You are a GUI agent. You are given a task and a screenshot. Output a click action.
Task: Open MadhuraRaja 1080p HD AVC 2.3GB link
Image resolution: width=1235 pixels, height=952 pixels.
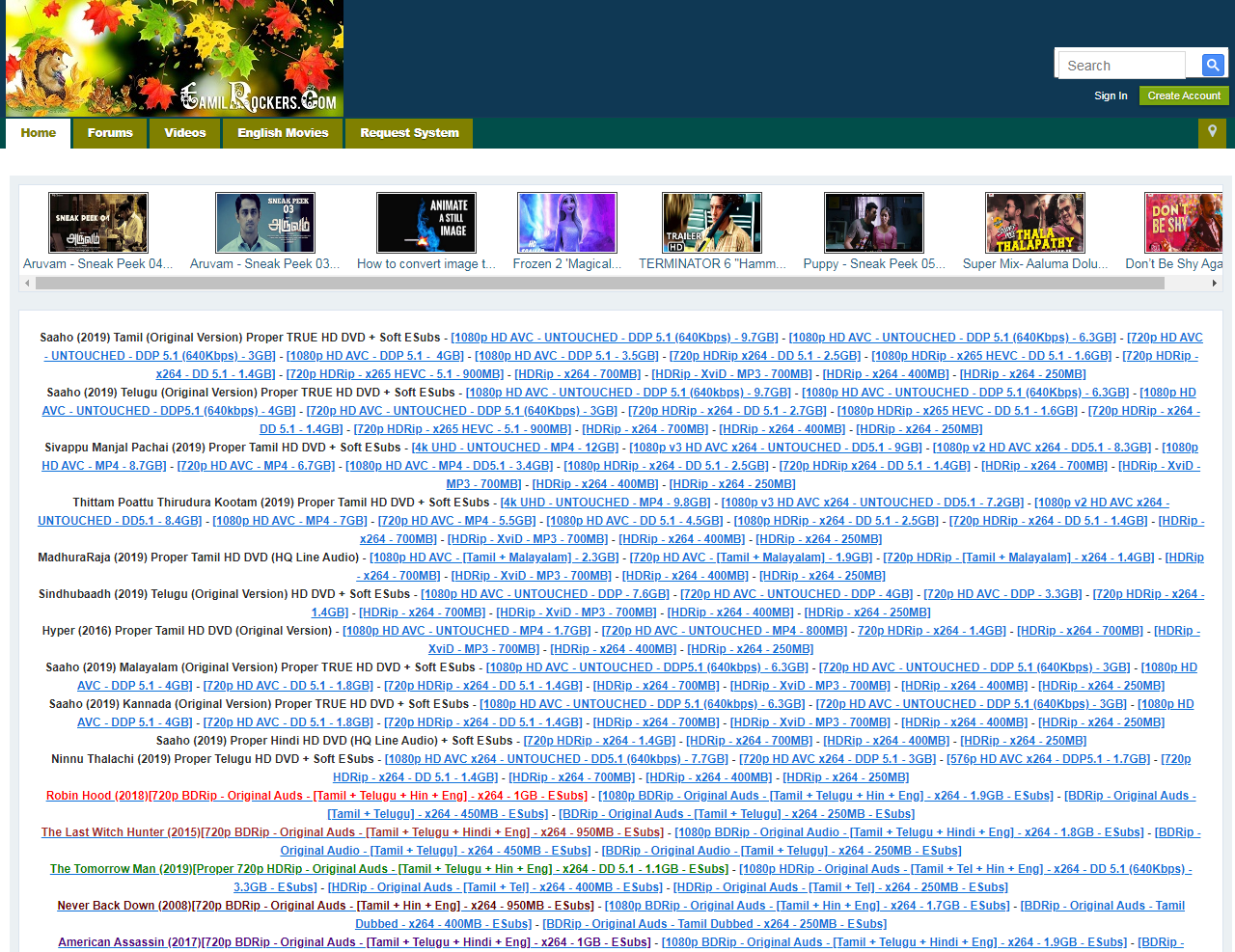pos(494,558)
